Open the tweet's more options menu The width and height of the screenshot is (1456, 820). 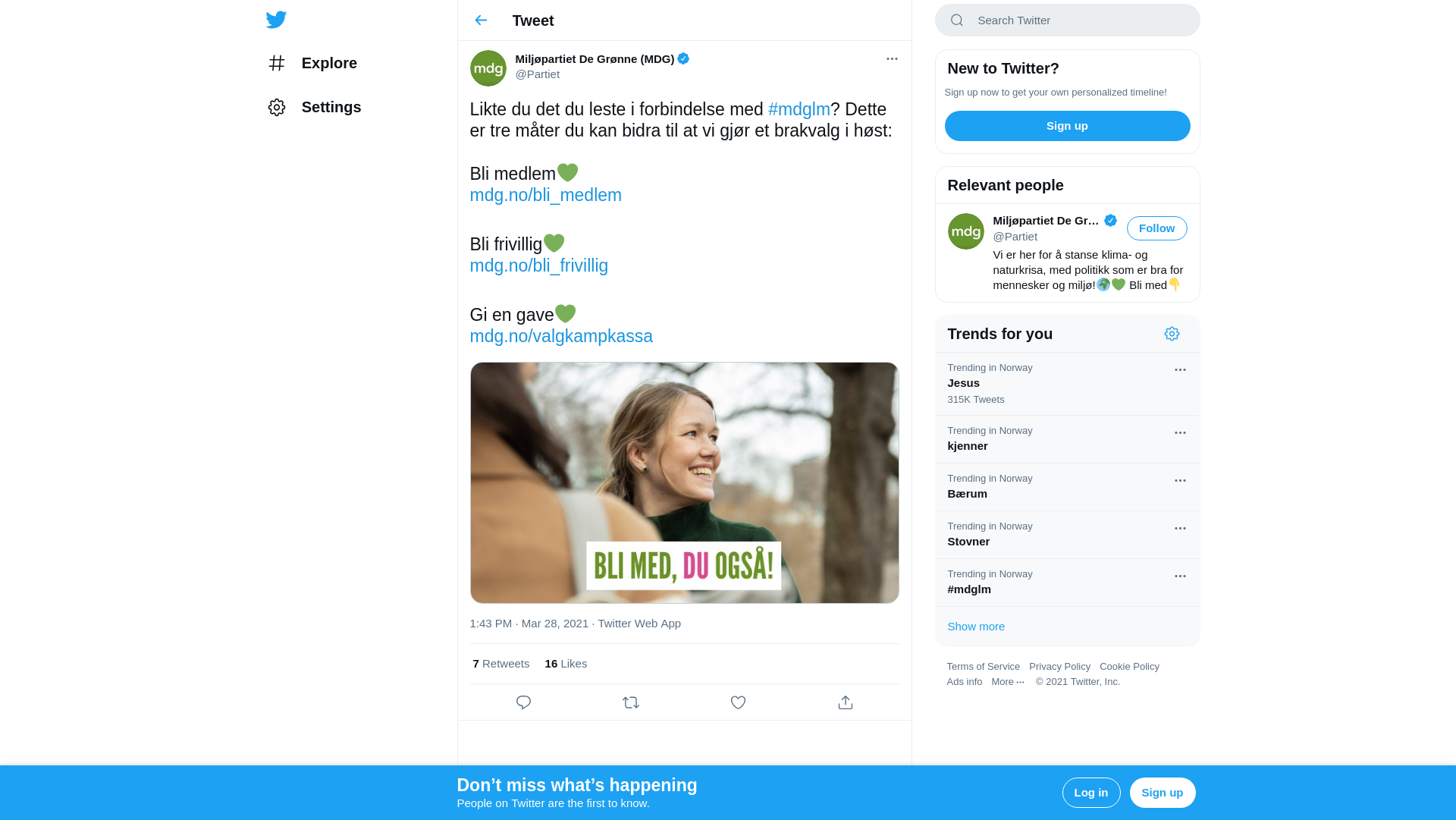[x=892, y=58]
